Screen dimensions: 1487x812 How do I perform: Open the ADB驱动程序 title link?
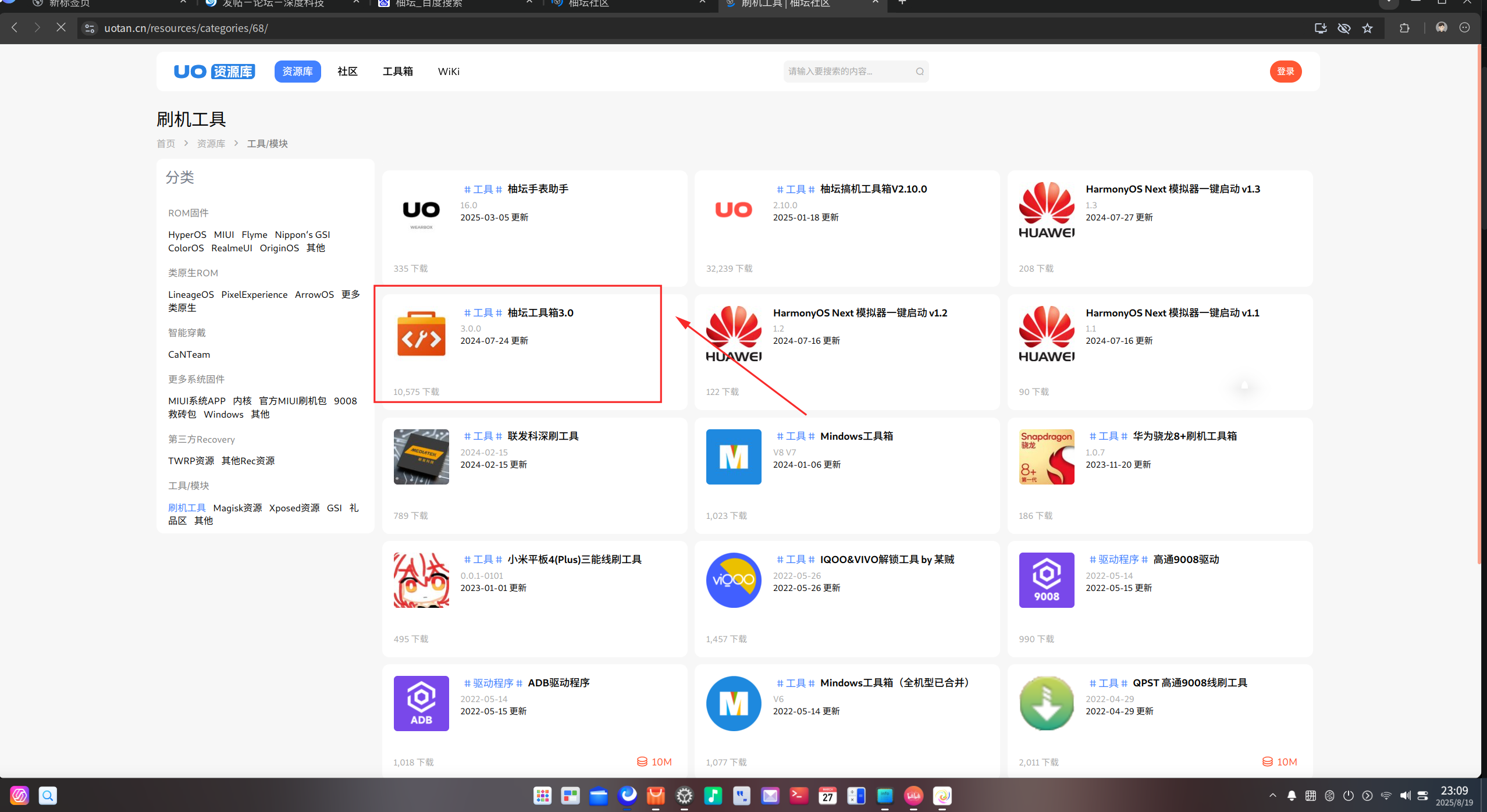(558, 683)
